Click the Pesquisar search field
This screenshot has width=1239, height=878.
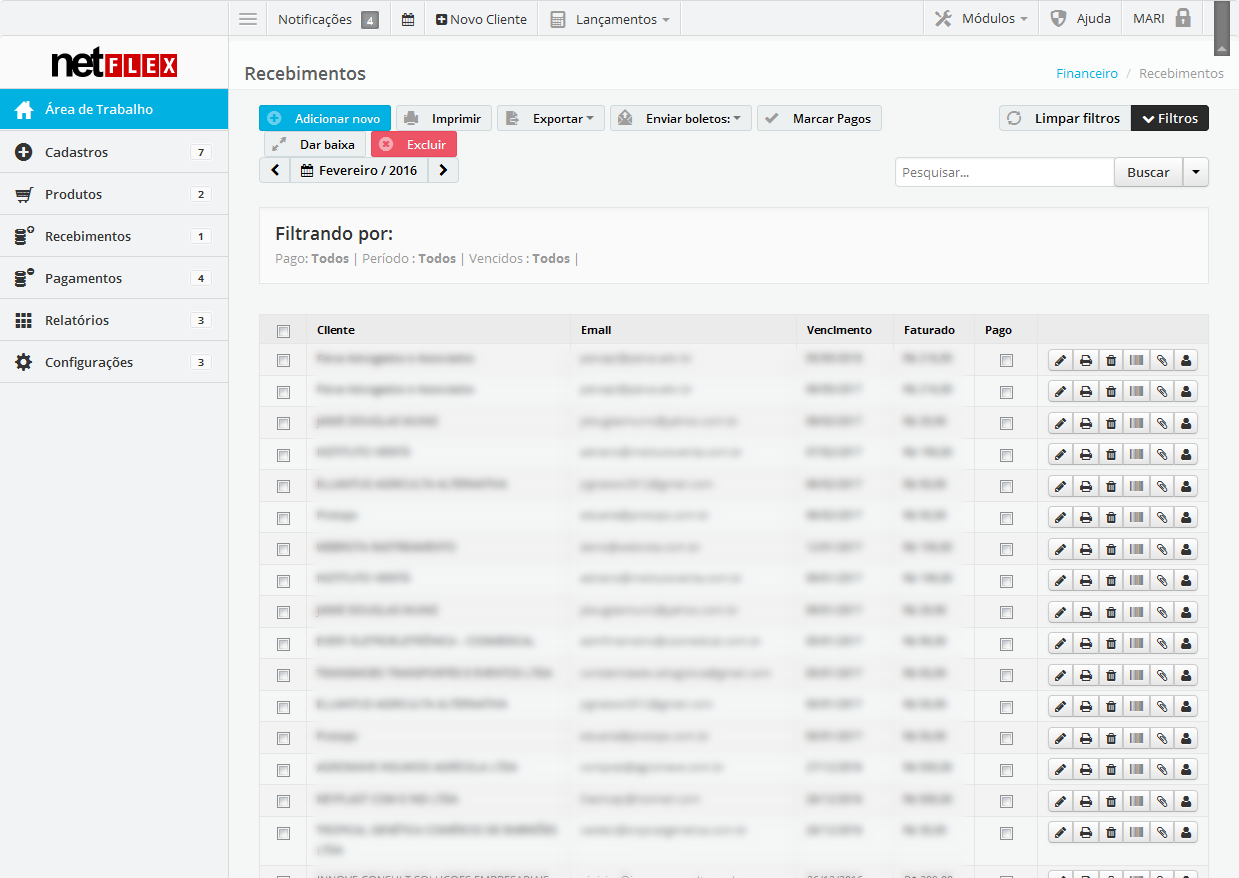point(1004,172)
